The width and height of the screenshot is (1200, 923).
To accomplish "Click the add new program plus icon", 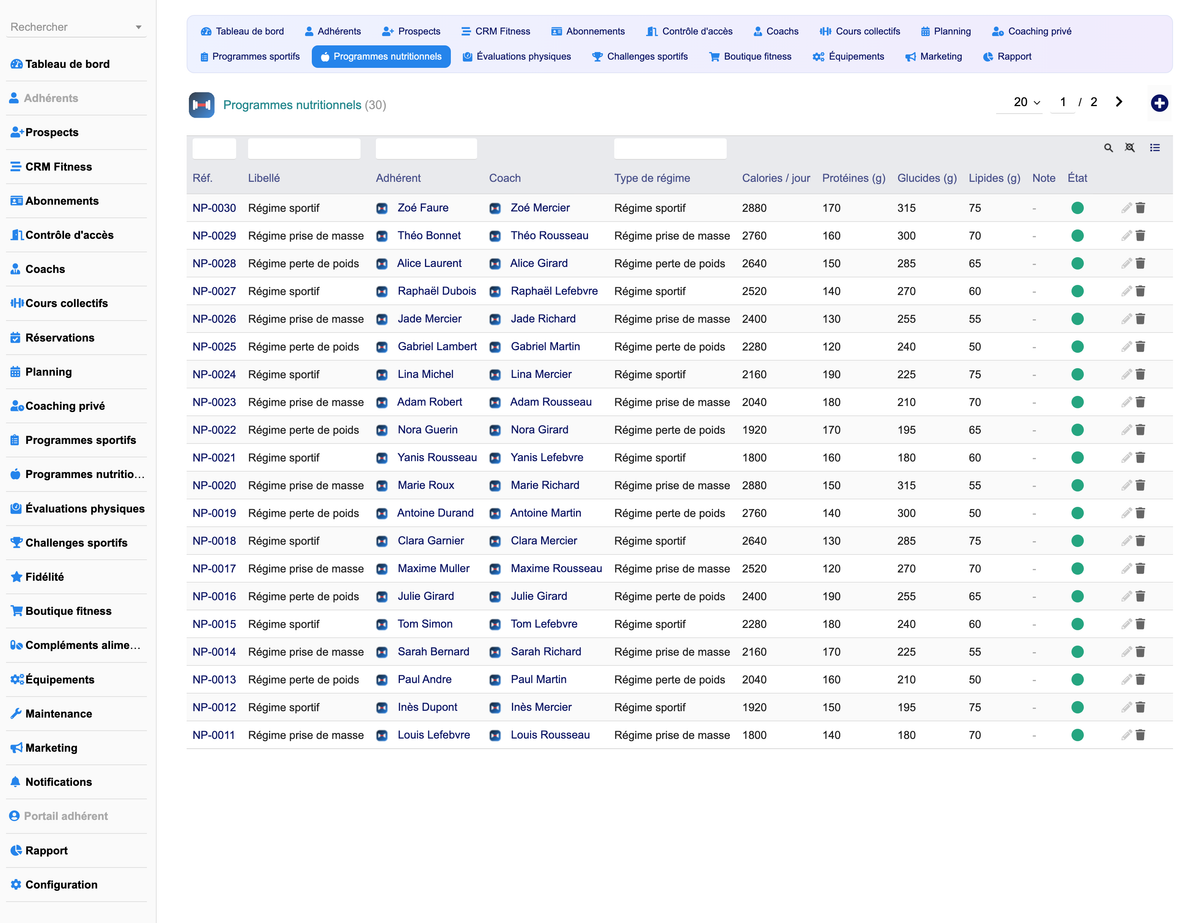I will click(1159, 103).
